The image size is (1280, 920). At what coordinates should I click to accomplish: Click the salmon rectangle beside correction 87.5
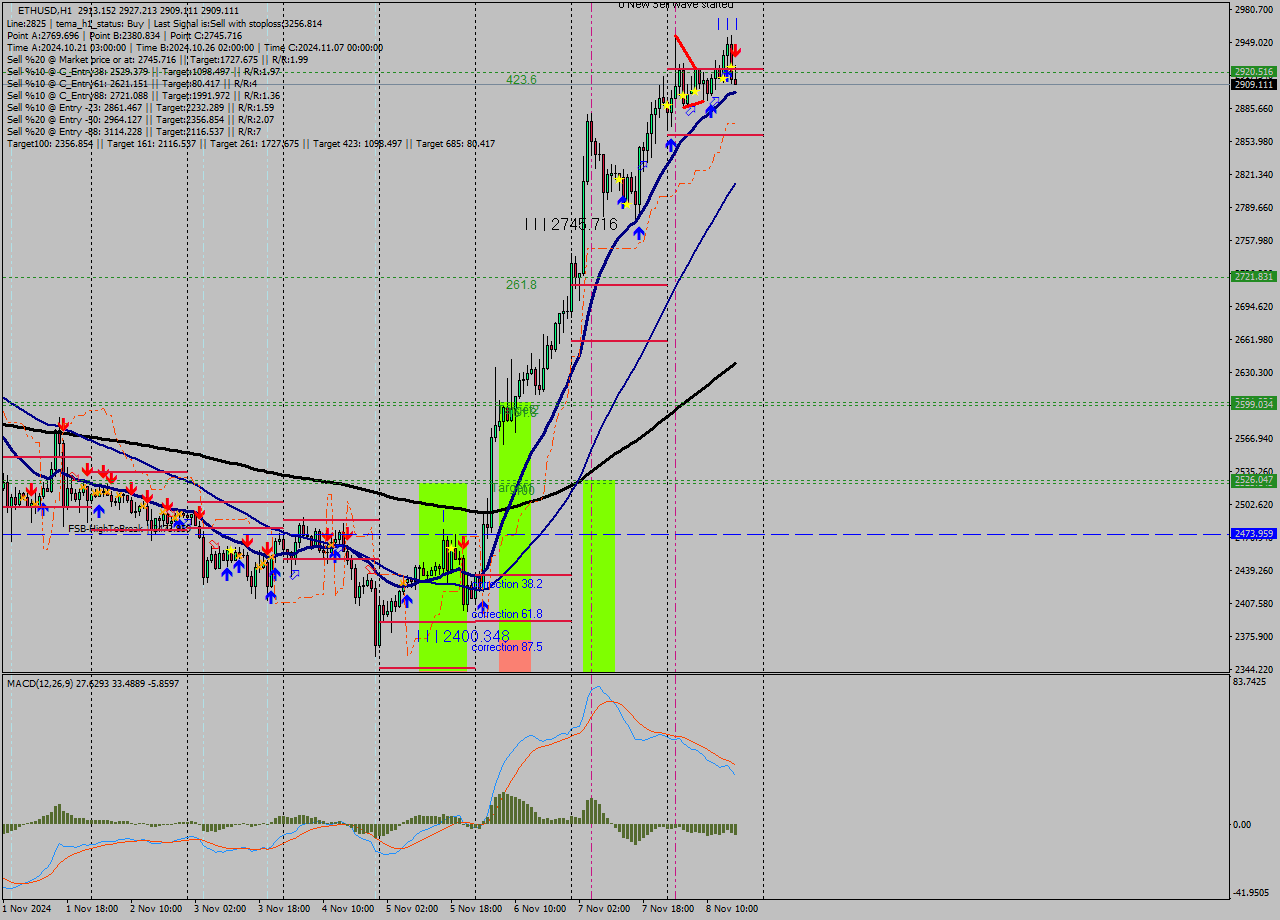coord(515,655)
